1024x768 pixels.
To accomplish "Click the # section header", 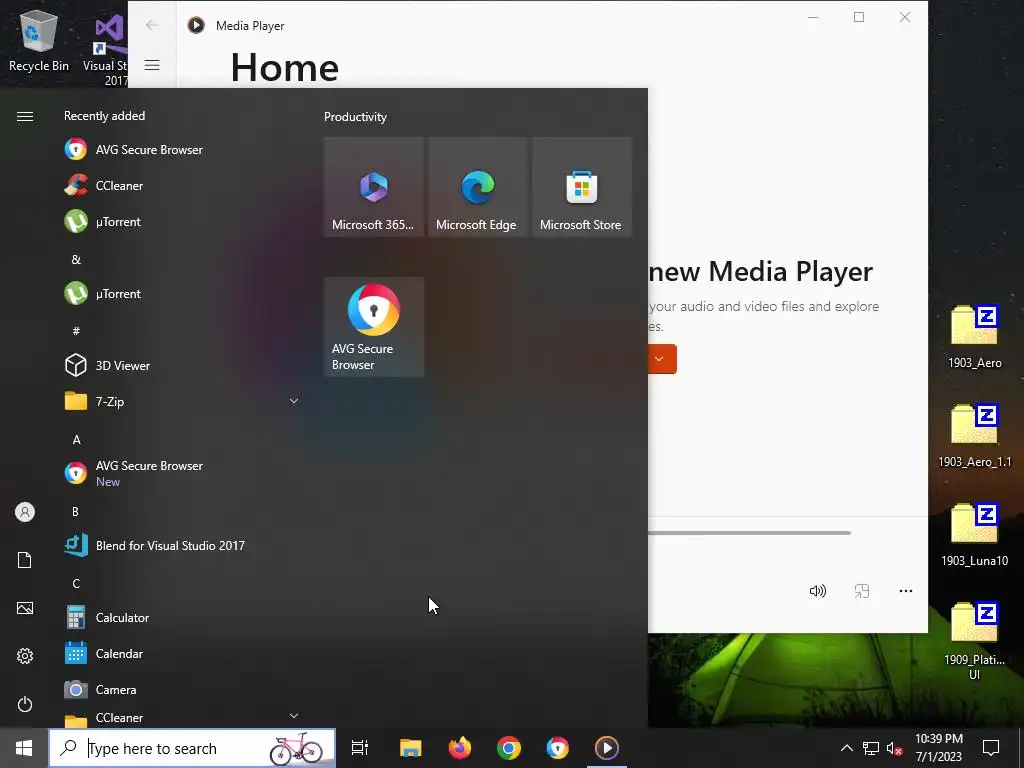I will pyautogui.click(x=76, y=331).
